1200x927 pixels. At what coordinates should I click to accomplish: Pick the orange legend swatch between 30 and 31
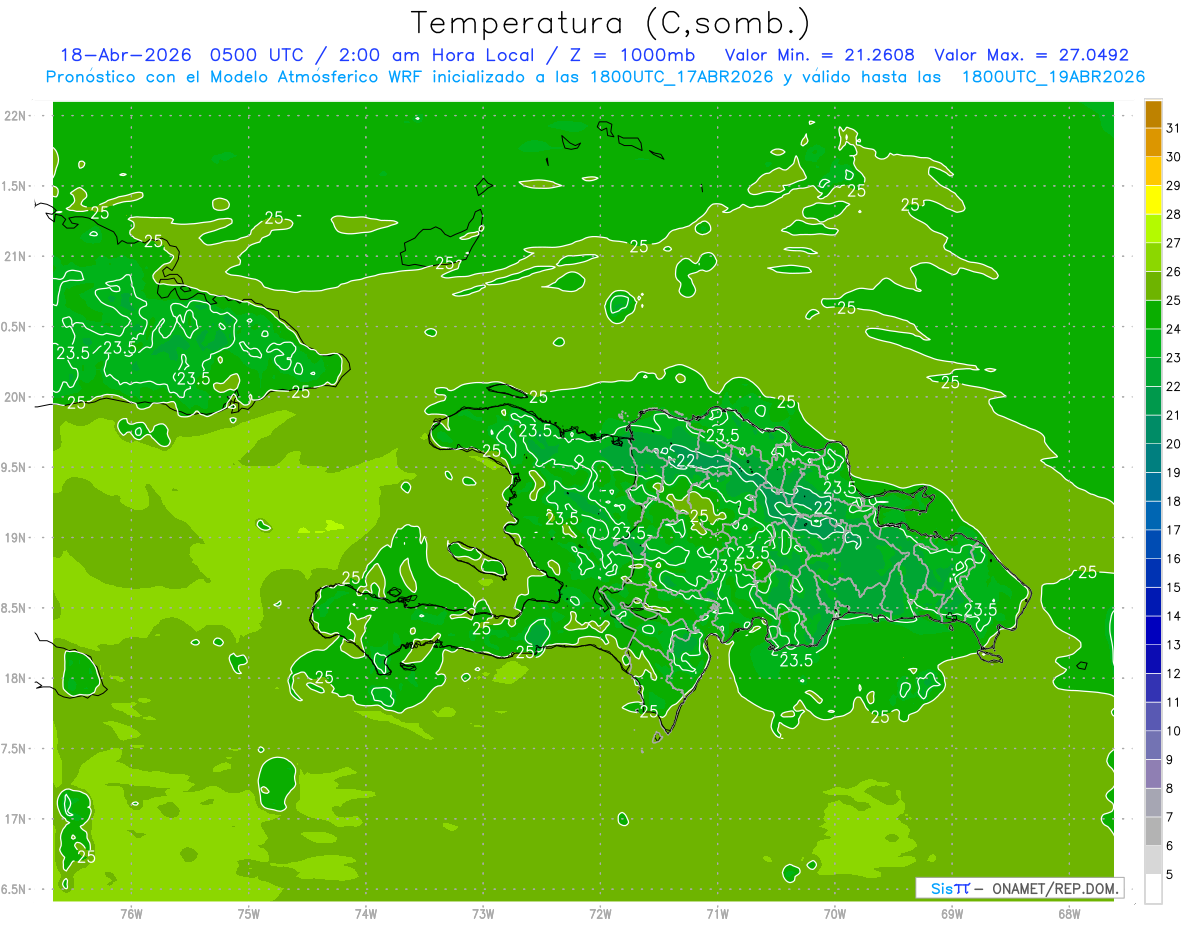(1153, 143)
